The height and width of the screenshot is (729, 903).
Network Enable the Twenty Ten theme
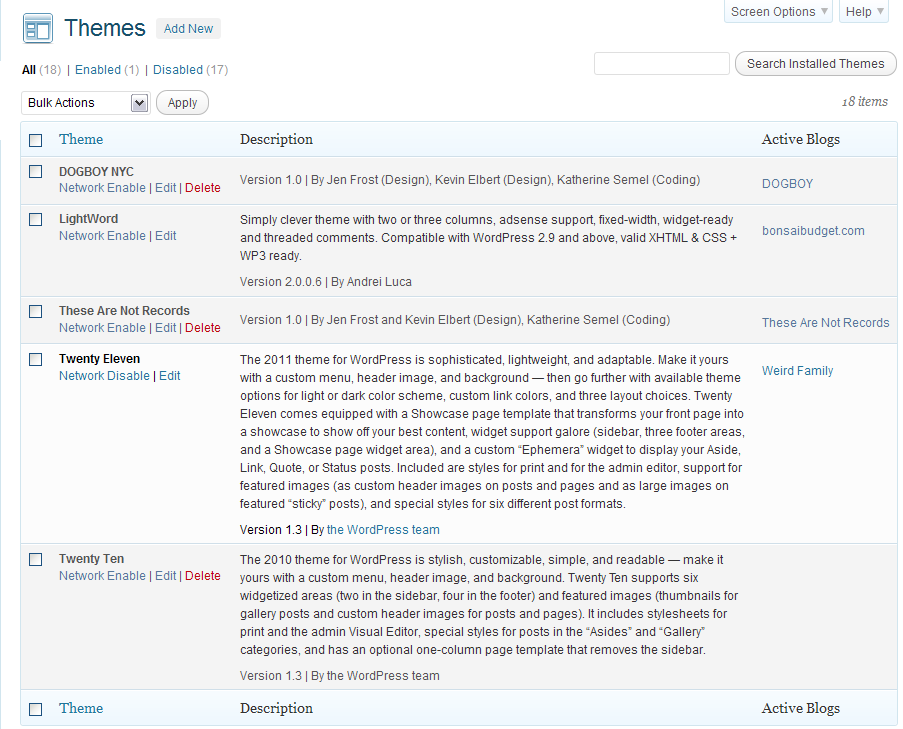click(102, 576)
